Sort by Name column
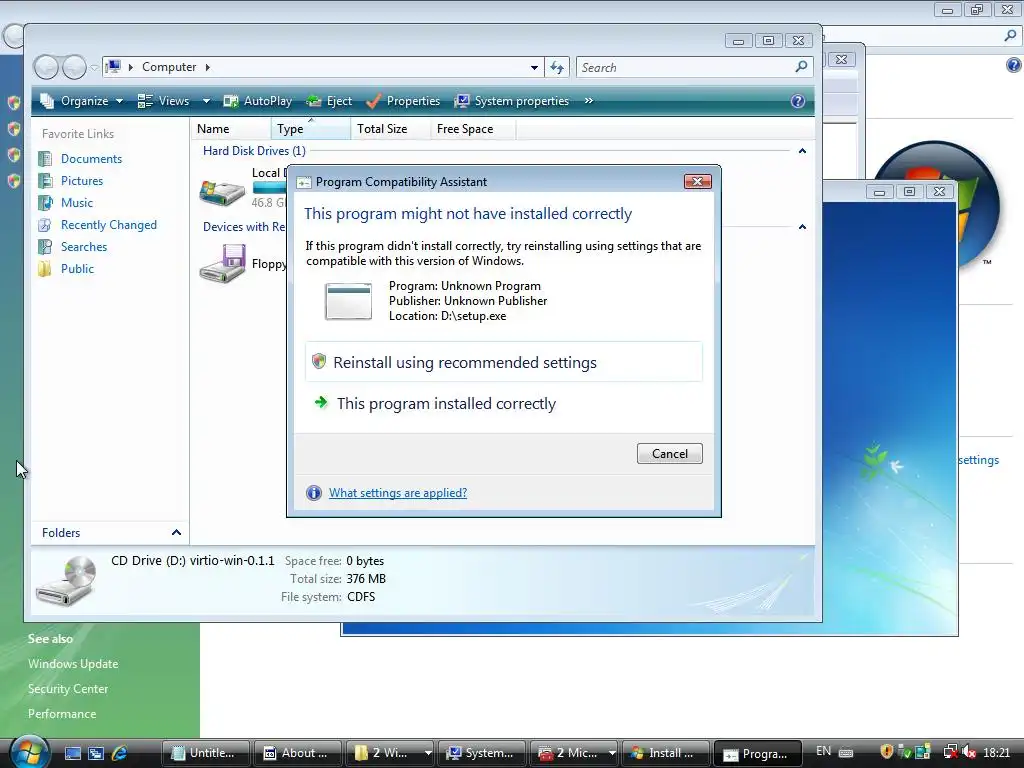This screenshot has height=768, width=1024. tap(231, 129)
